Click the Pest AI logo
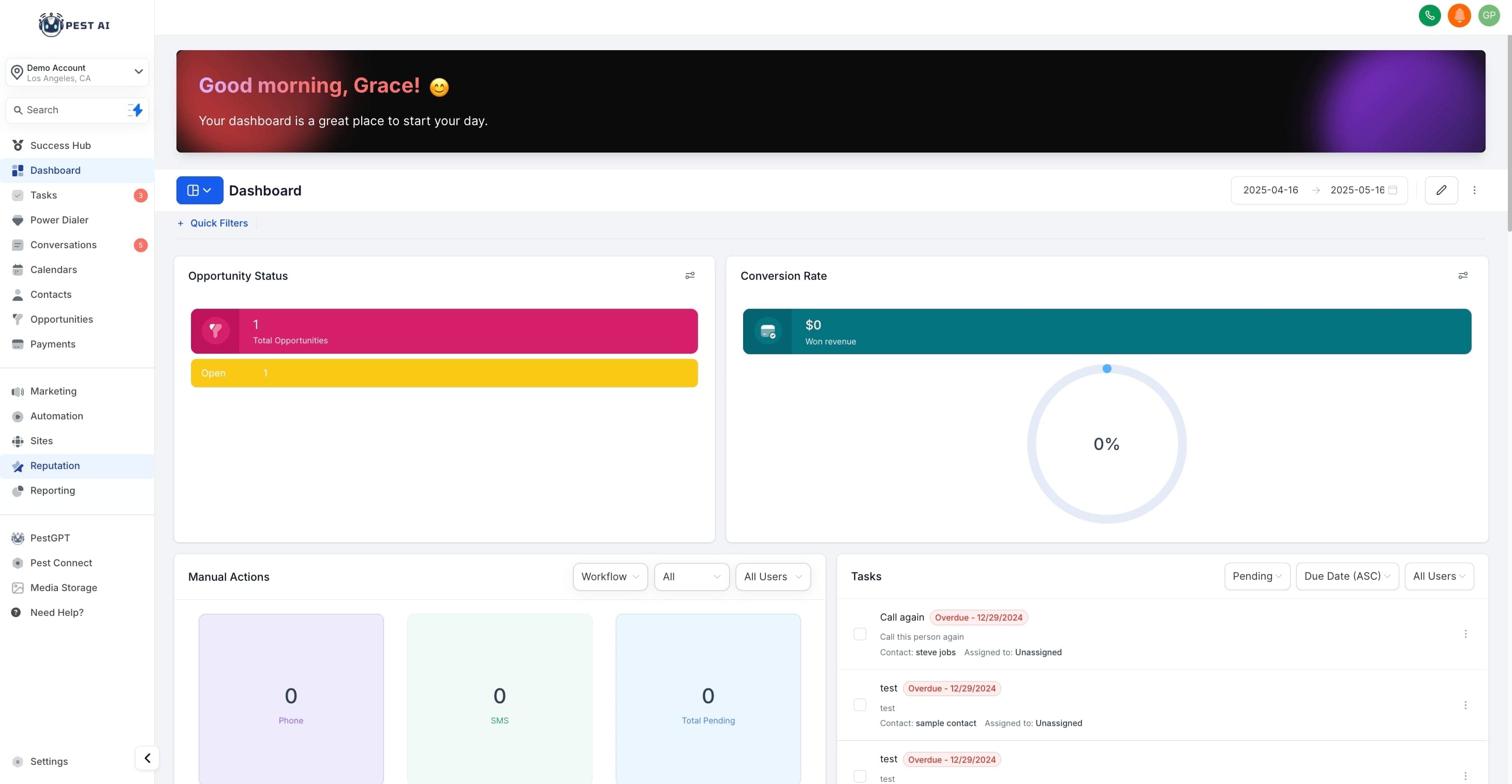1512x784 pixels. (x=74, y=25)
